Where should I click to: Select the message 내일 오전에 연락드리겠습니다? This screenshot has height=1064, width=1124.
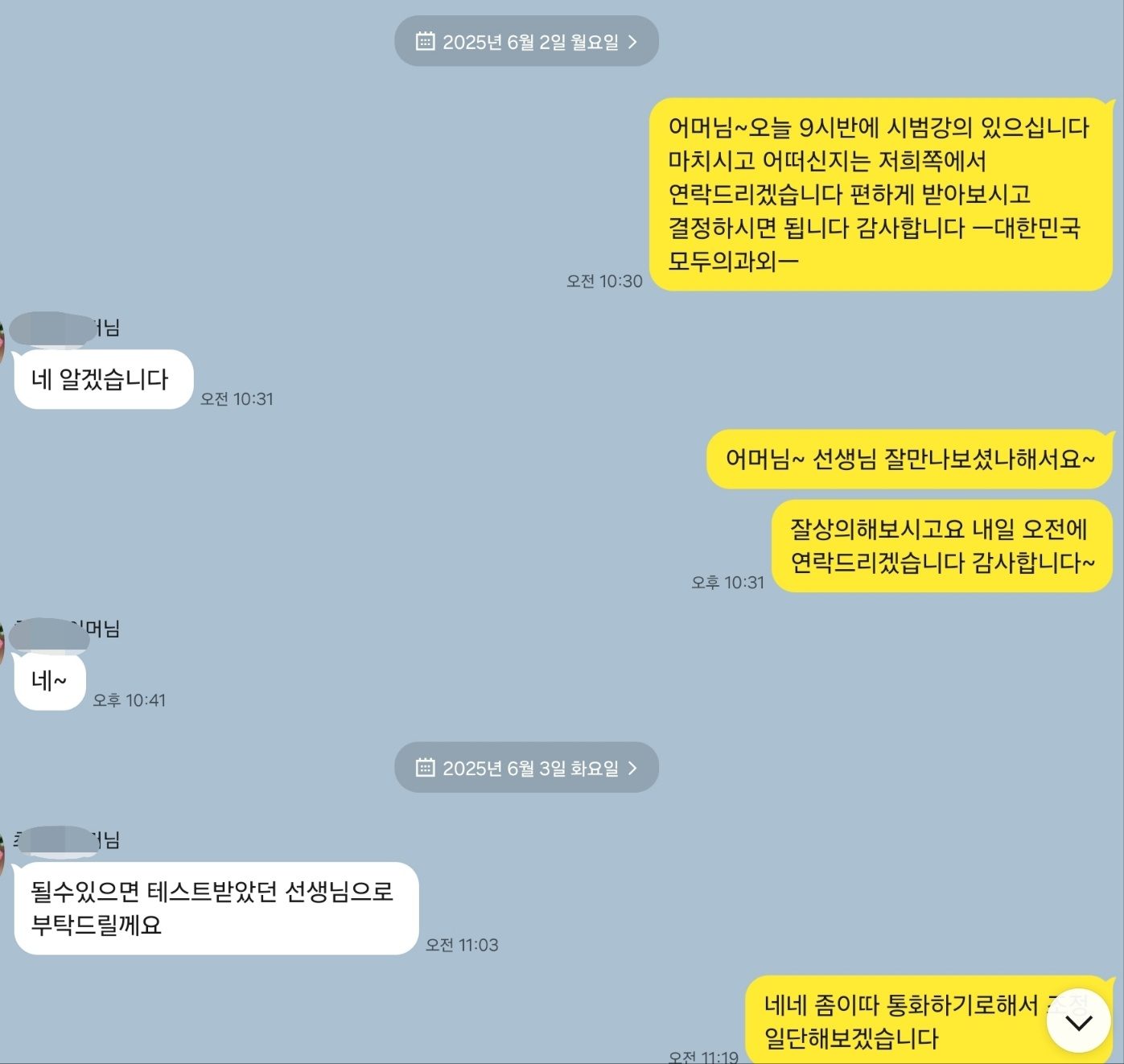[x=942, y=546]
